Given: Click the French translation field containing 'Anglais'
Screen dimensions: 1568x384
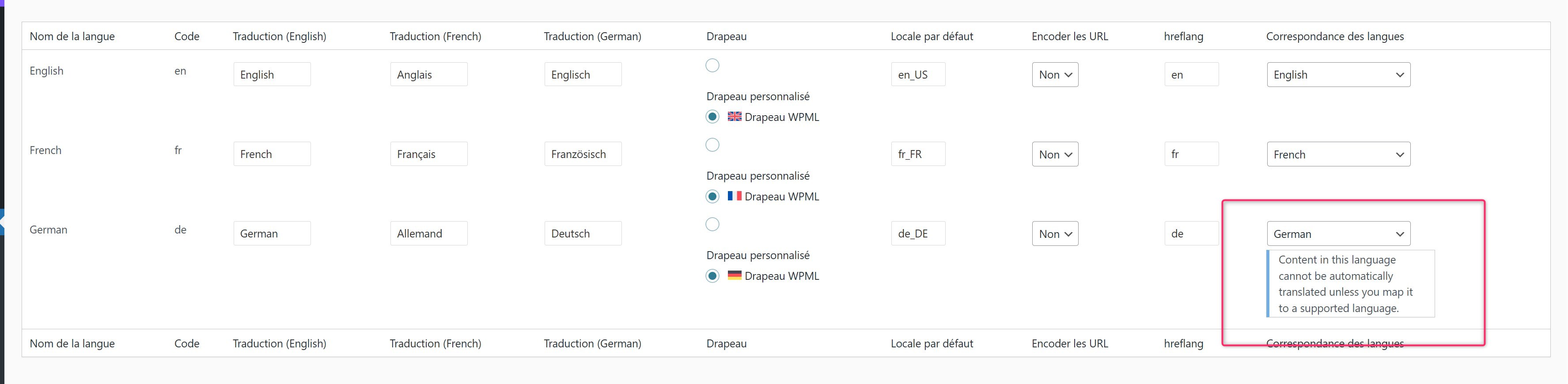Looking at the screenshot, I should pyautogui.click(x=428, y=74).
